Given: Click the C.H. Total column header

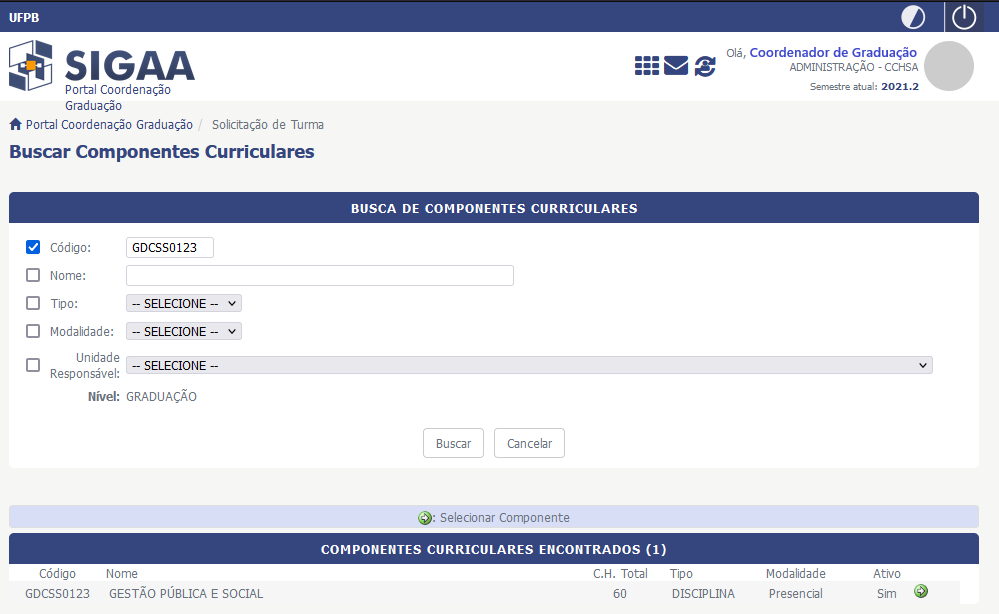Looking at the screenshot, I should 620,574.
